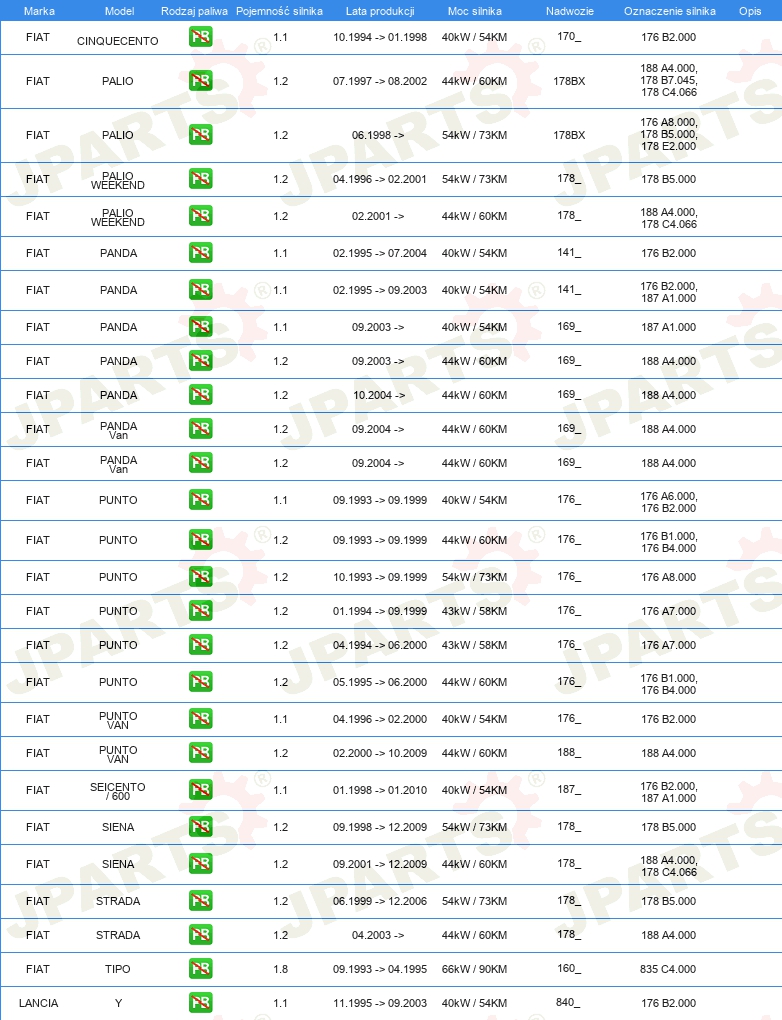
Task: Click fuel icon for PUNTO 04.1994 row
Action: [x=200, y=645]
